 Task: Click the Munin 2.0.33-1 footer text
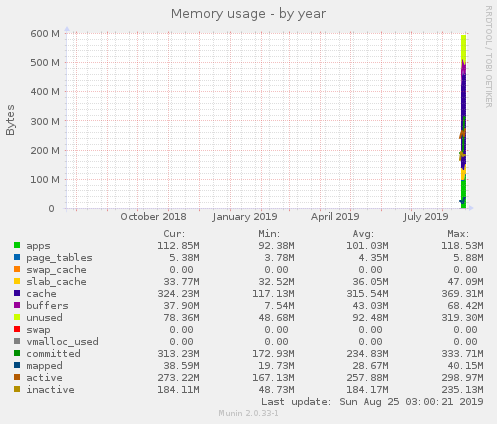[248, 413]
